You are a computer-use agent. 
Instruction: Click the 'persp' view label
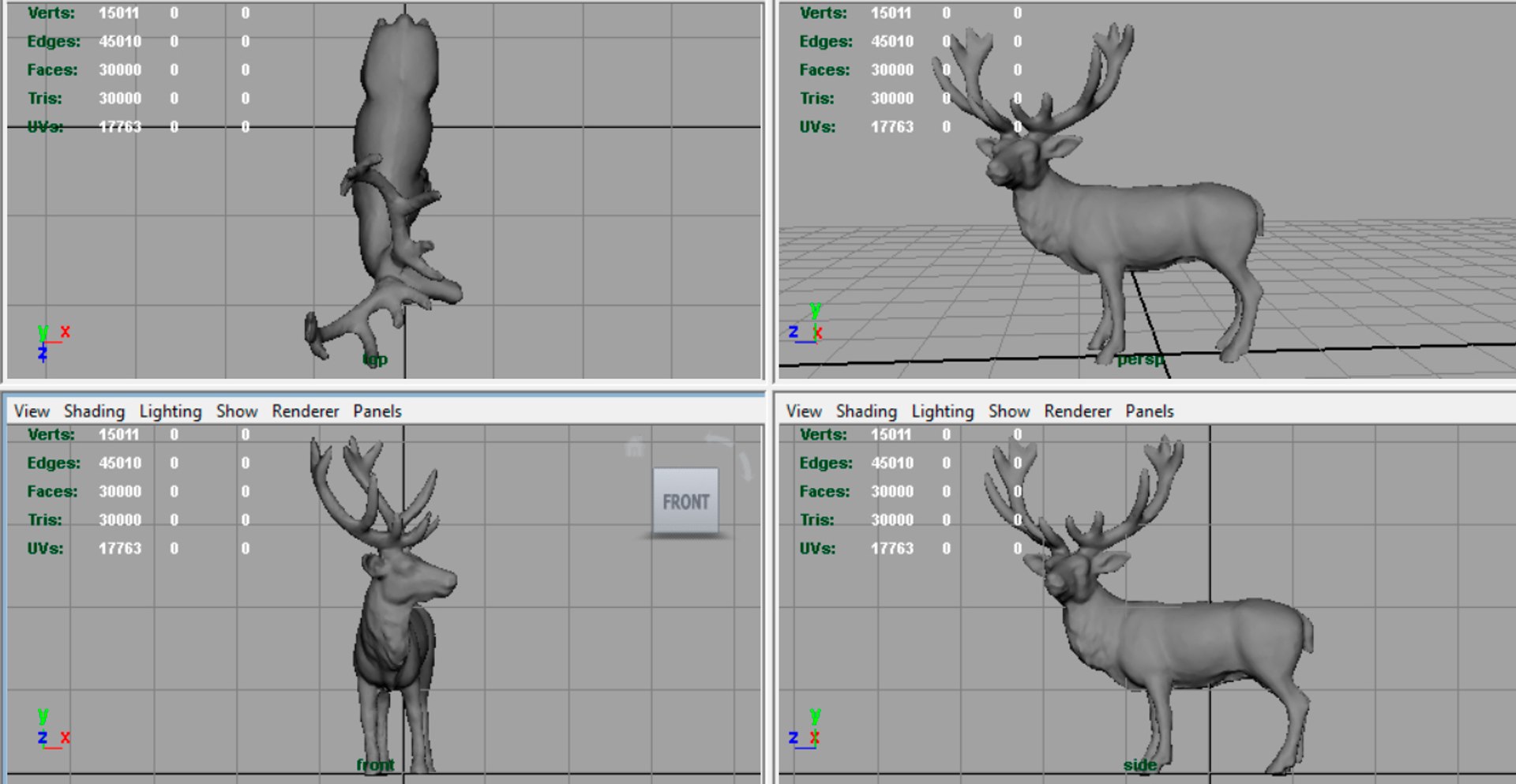pos(1141,359)
